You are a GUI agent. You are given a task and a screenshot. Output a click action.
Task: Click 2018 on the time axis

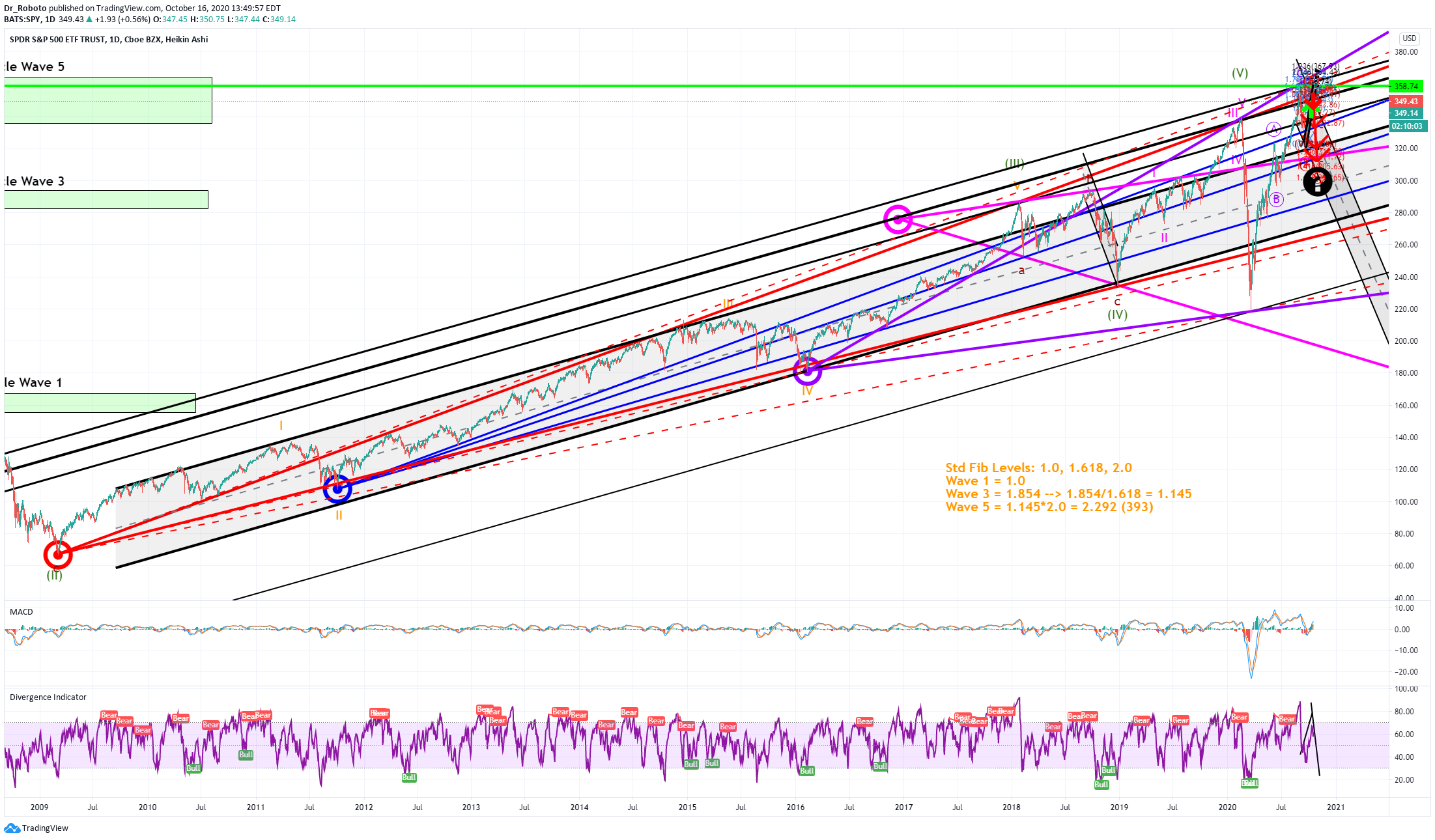[x=1012, y=807]
